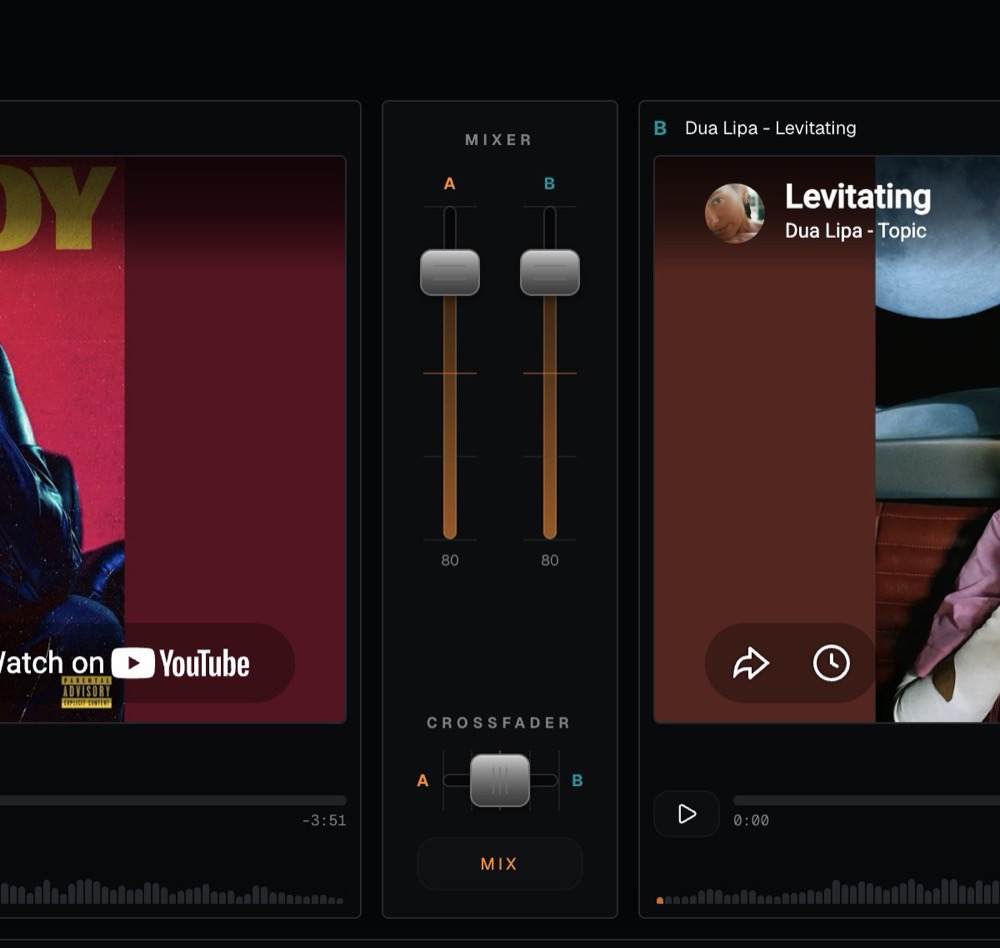1000x948 pixels.
Task: Click the channel B volume fader handle
Action: 550,272
